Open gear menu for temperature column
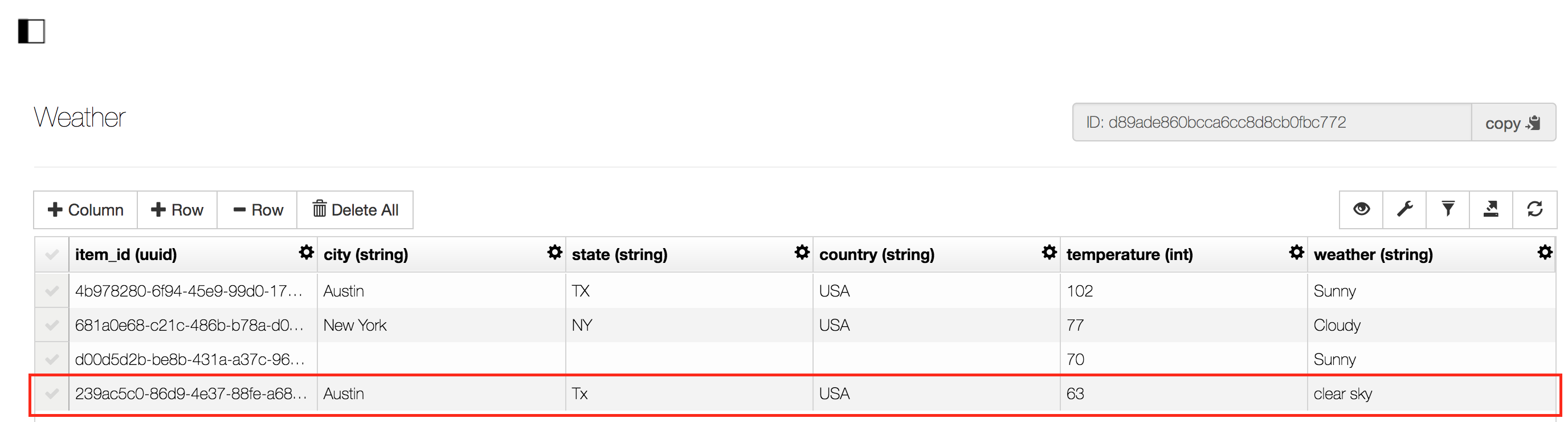This screenshot has height=422, width=1568. pyautogui.click(x=1297, y=253)
